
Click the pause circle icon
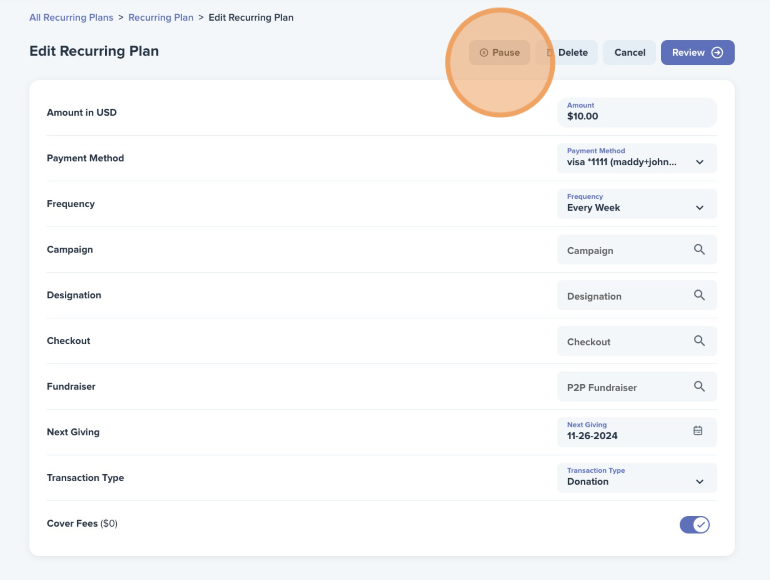484,53
